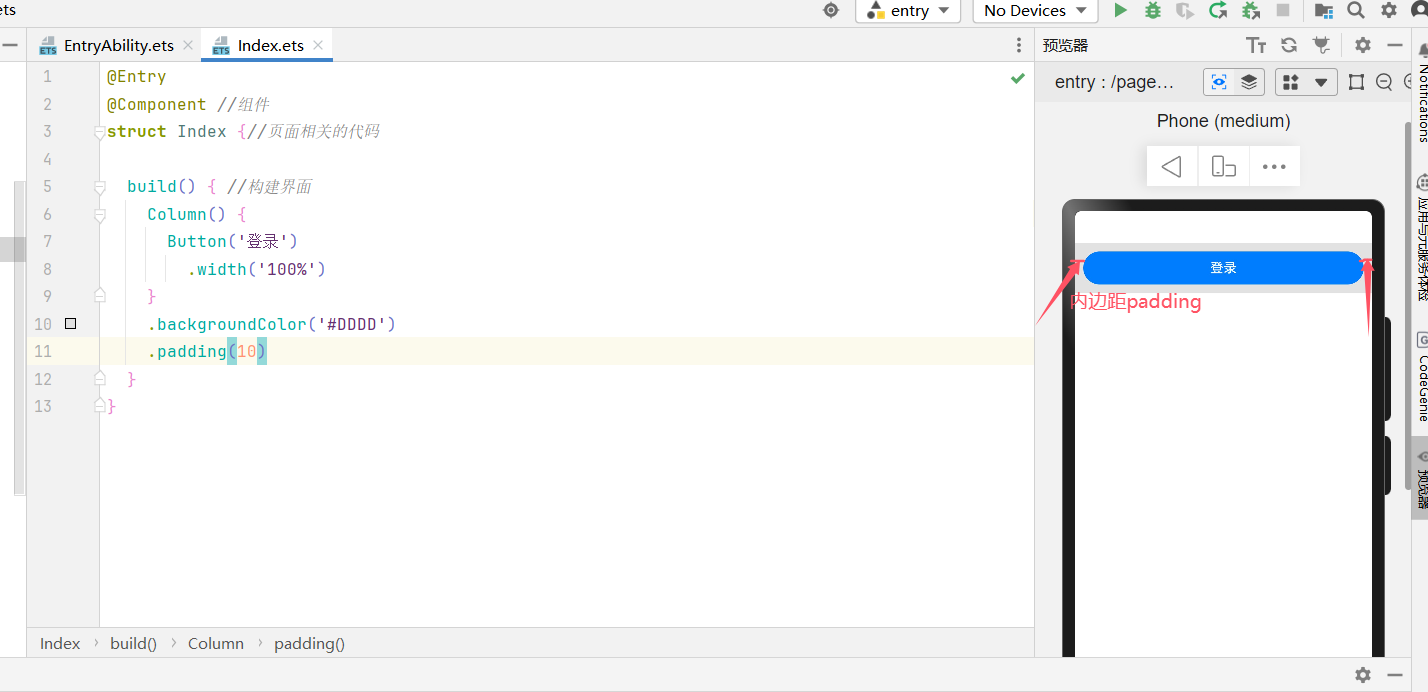Click the .width('100%') code on line 8

click(x=257, y=269)
